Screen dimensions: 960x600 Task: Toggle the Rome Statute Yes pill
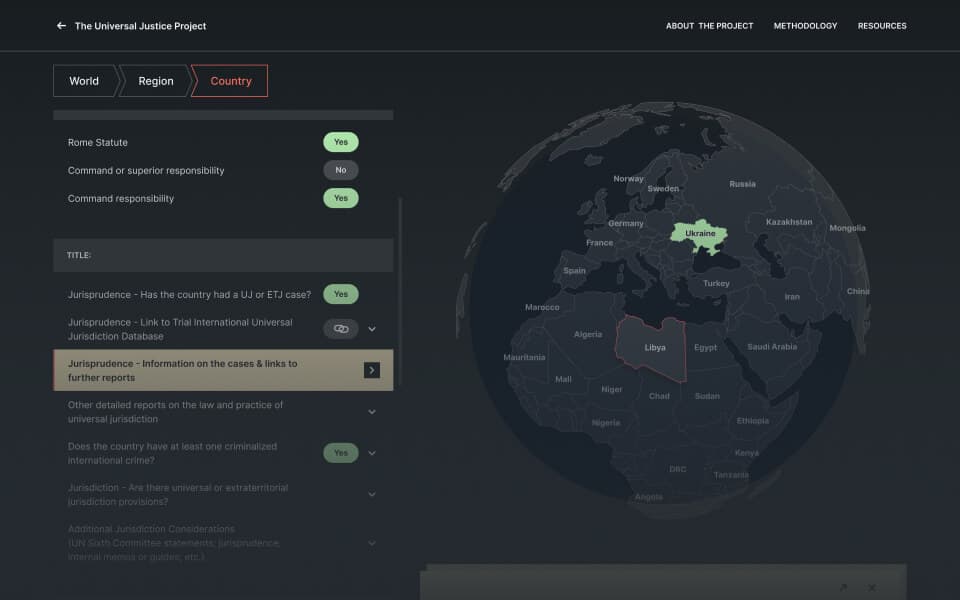pos(341,143)
